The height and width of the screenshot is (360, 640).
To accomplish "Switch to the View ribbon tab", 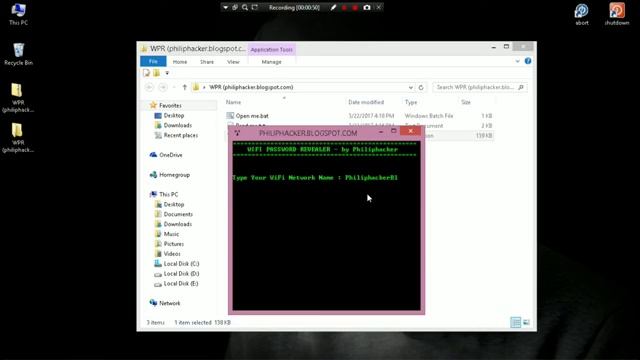I will (x=233, y=62).
